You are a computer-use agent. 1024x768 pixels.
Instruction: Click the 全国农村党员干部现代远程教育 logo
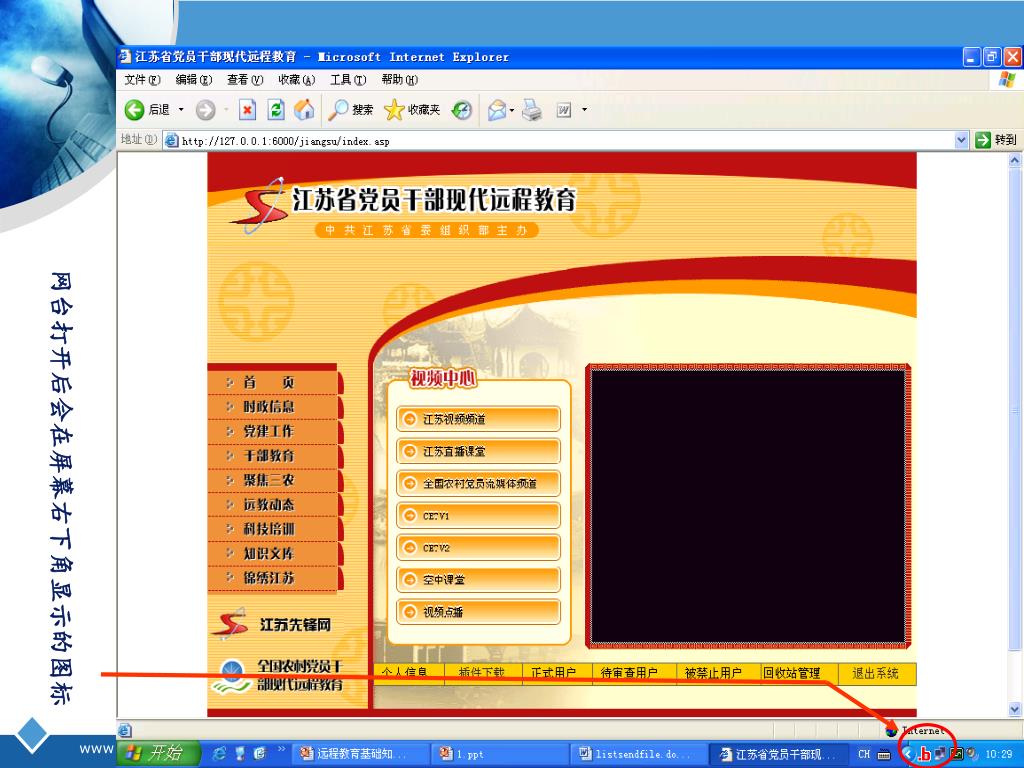(x=279, y=675)
